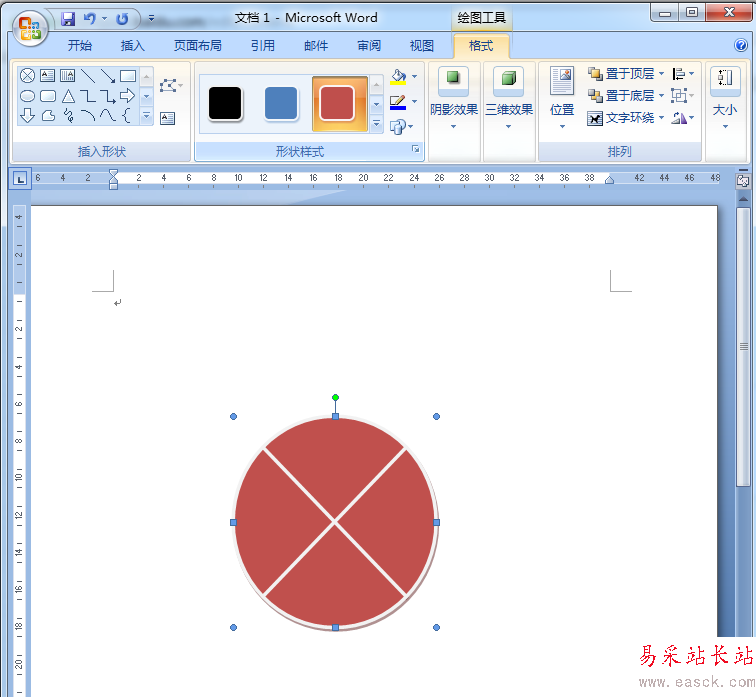
Task: Insert a horizontal text box shape
Action: pos(47,75)
